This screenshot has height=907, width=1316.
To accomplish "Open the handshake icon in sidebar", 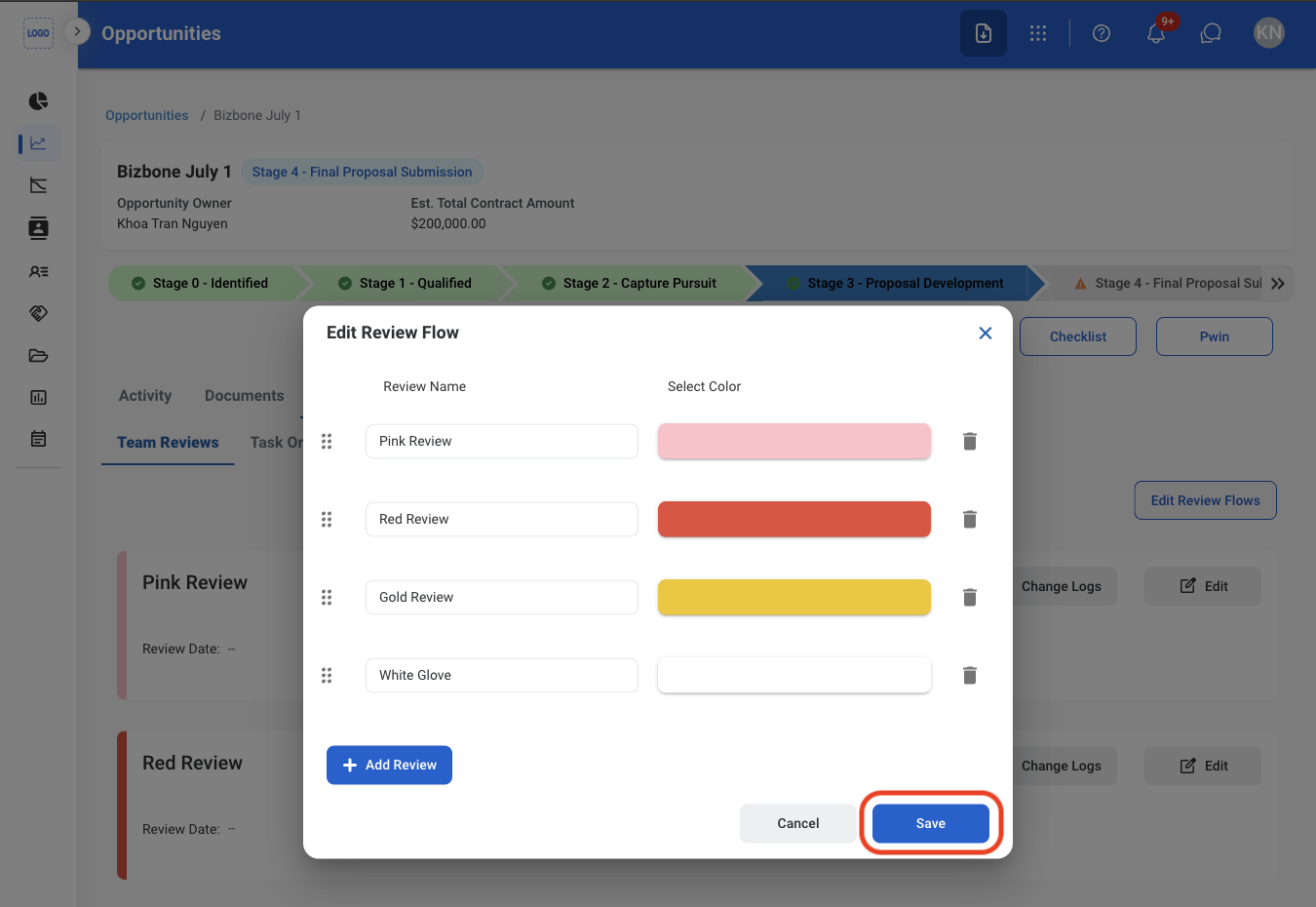I will coord(38,313).
